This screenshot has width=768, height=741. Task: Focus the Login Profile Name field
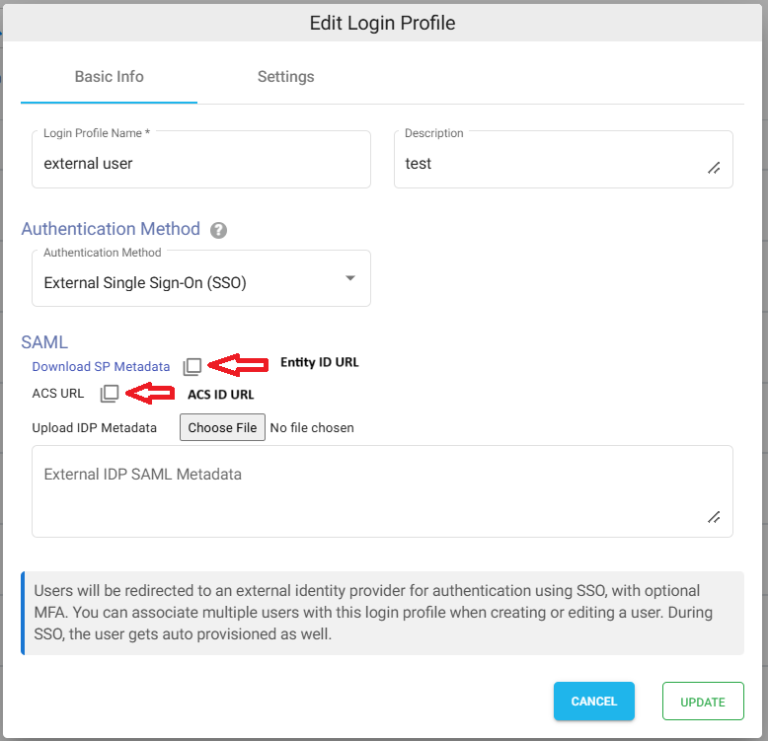point(201,159)
